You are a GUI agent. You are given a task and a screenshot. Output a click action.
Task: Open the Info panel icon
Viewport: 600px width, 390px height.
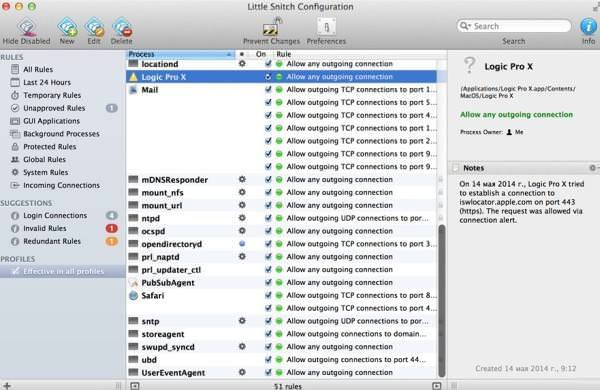pyautogui.click(x=588, y=26)
